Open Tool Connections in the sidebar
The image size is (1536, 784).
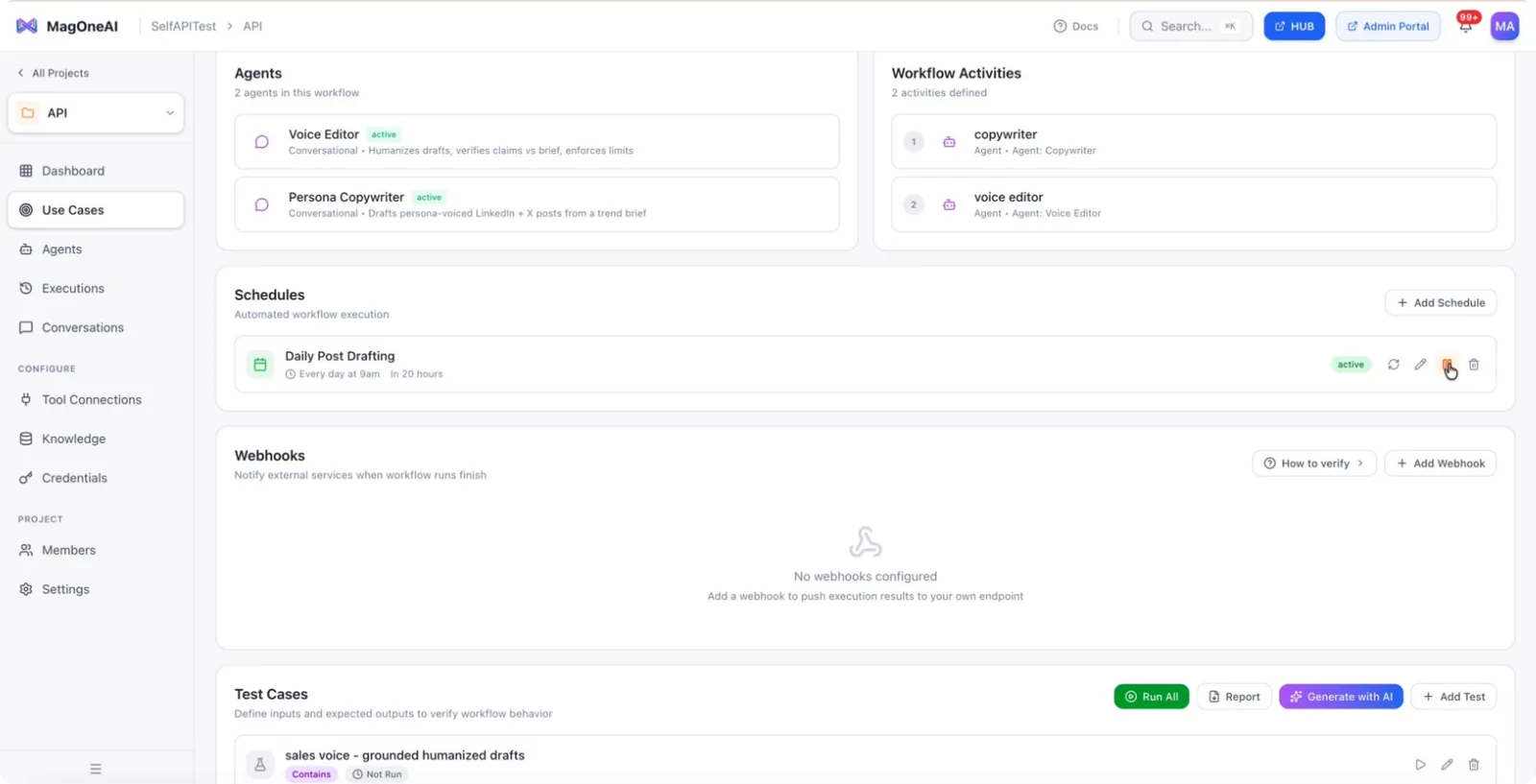click(96, 400)
